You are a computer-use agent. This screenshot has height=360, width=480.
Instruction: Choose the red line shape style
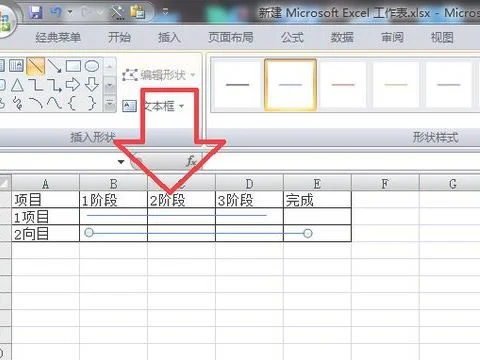coord(343,84)
